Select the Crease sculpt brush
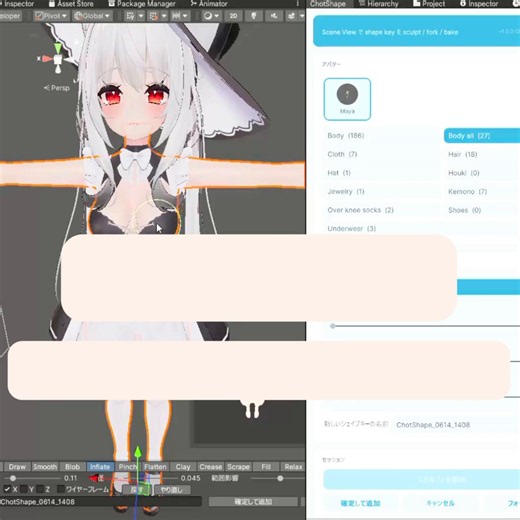Screen dimensions: 520x520 211,467
